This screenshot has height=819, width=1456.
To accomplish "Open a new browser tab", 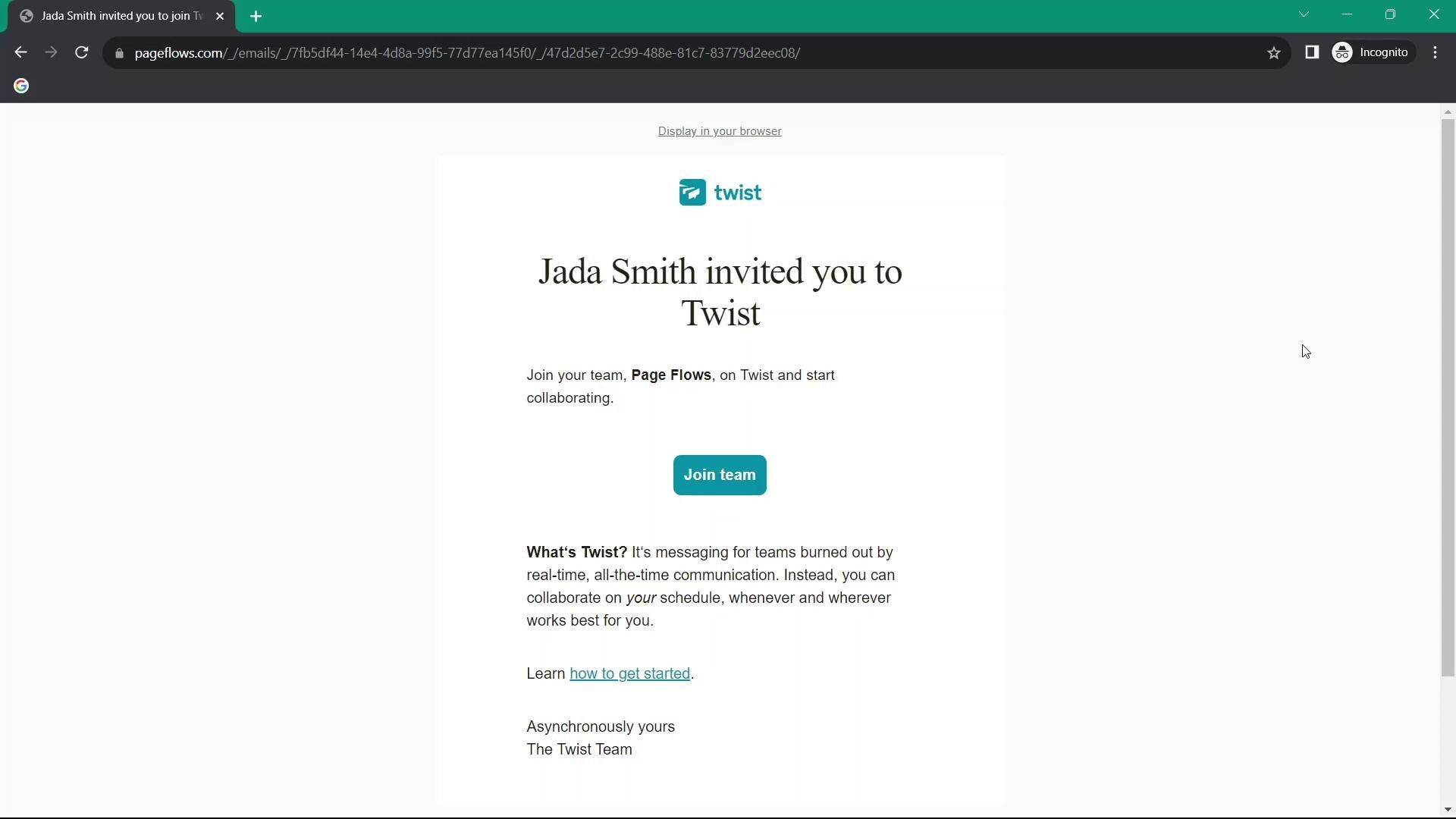I will click(x=256, y=16).
